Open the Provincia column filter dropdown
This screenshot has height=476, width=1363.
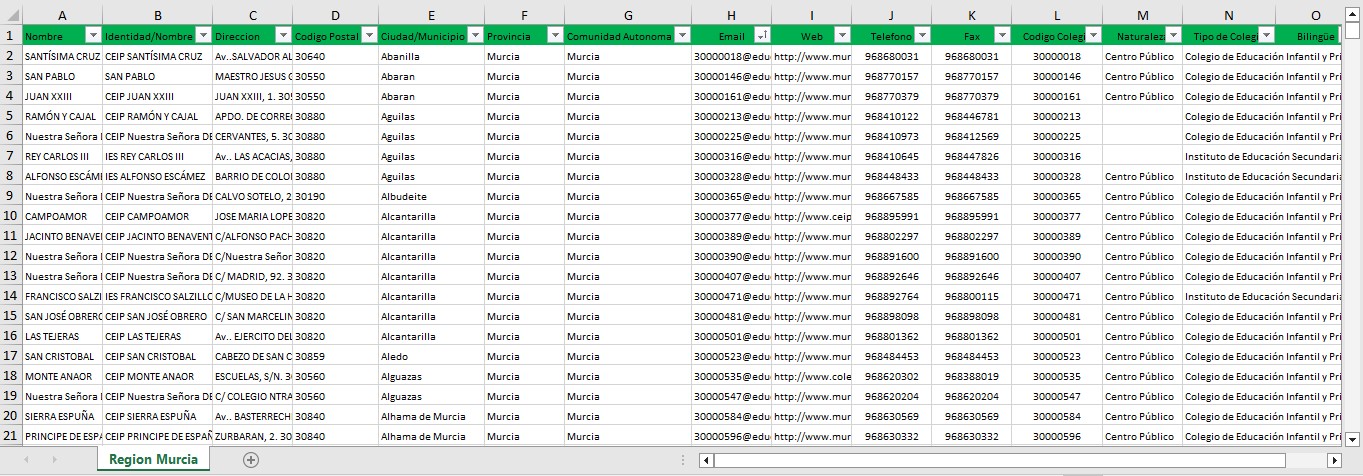click(x=552, y=36)
